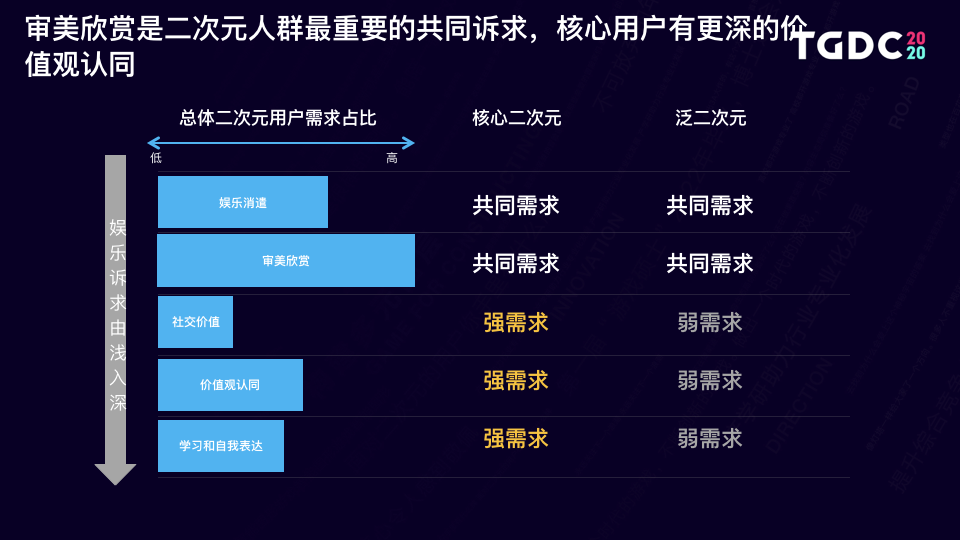Click the TGDC 2020 logo
Image resolution: width=960 pixels, height=540 pixels.
click(860, 45)
